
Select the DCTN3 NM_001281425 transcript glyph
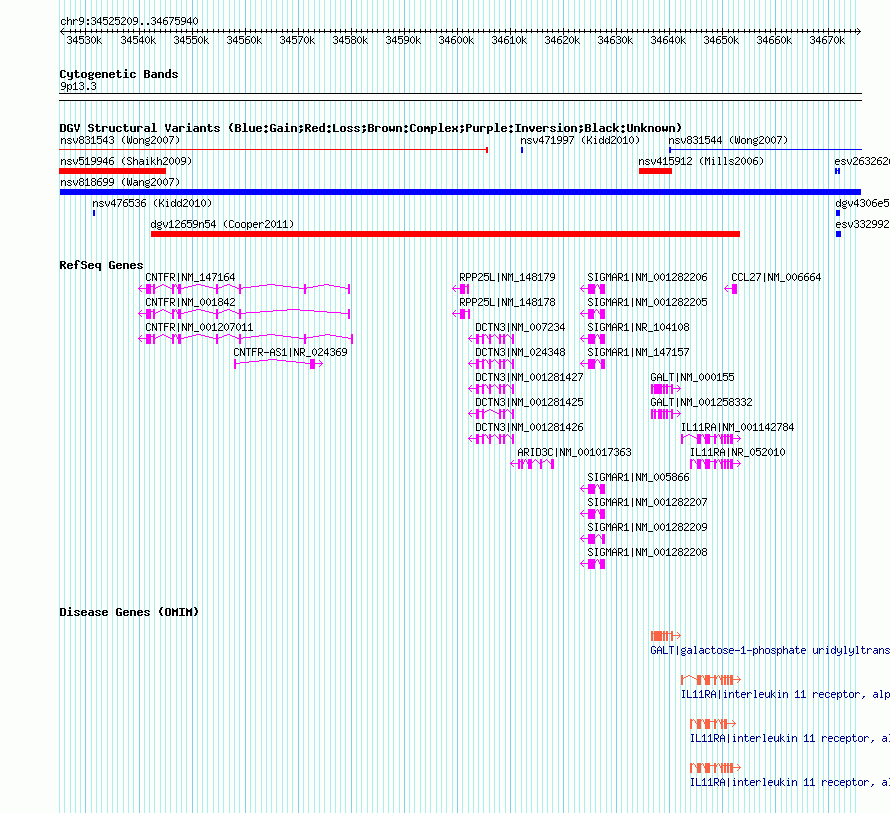pos(492,414)
